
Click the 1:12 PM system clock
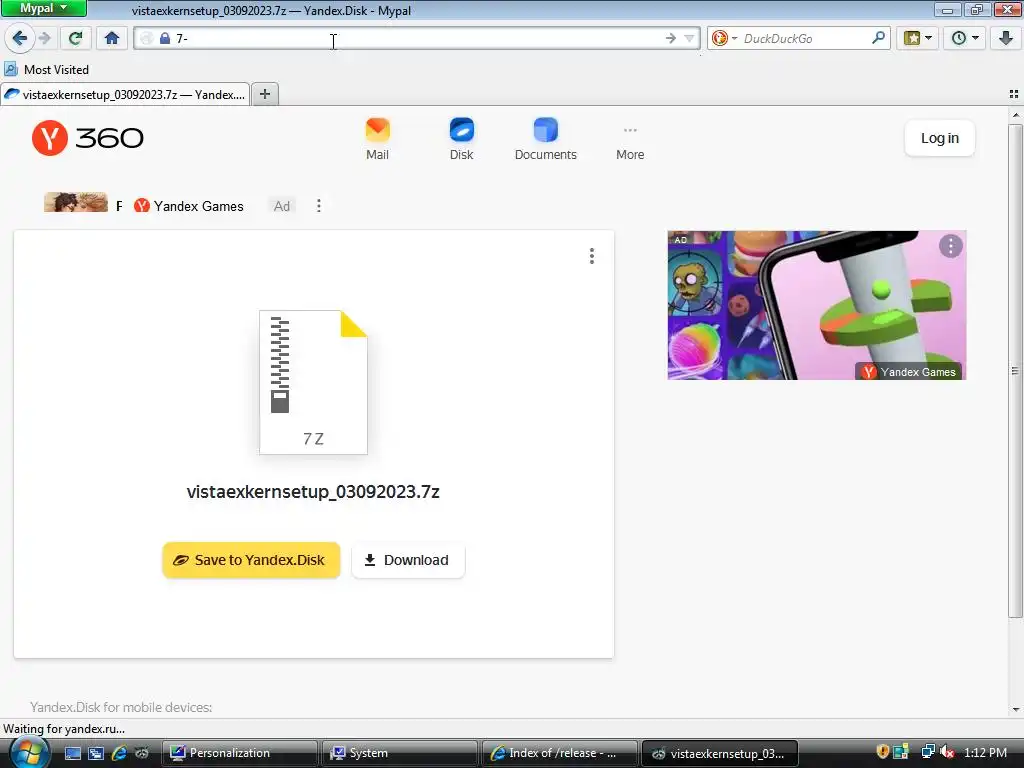click(985, 752)
